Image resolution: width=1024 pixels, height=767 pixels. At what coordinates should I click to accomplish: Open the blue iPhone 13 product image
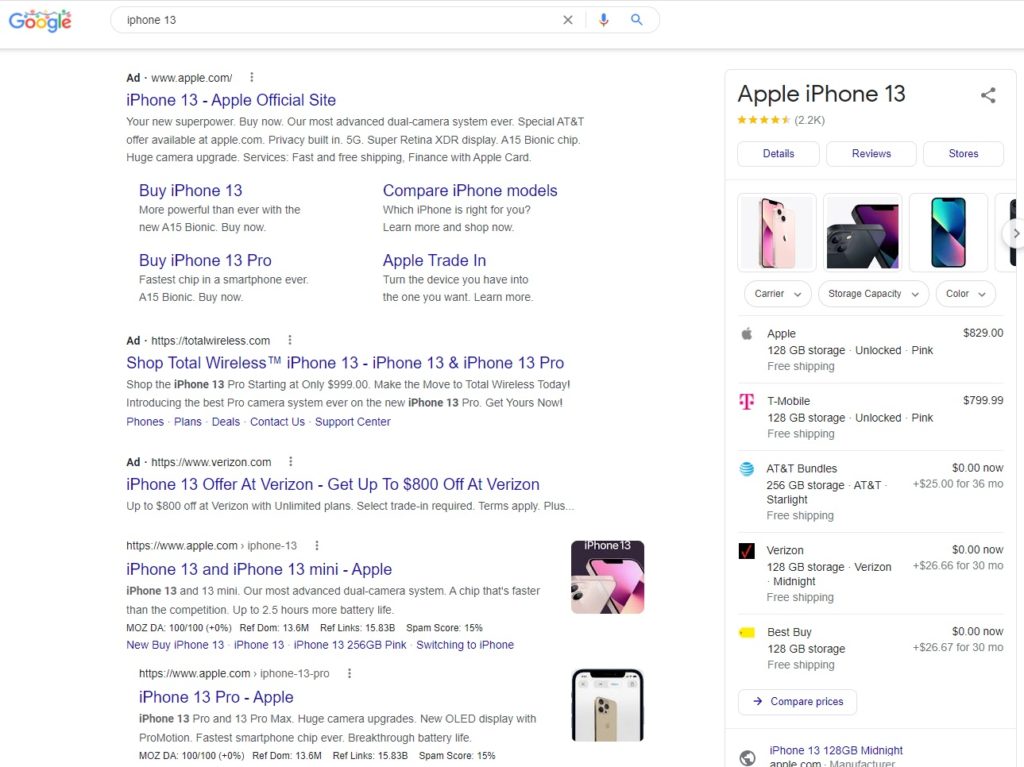pos(948,233)
